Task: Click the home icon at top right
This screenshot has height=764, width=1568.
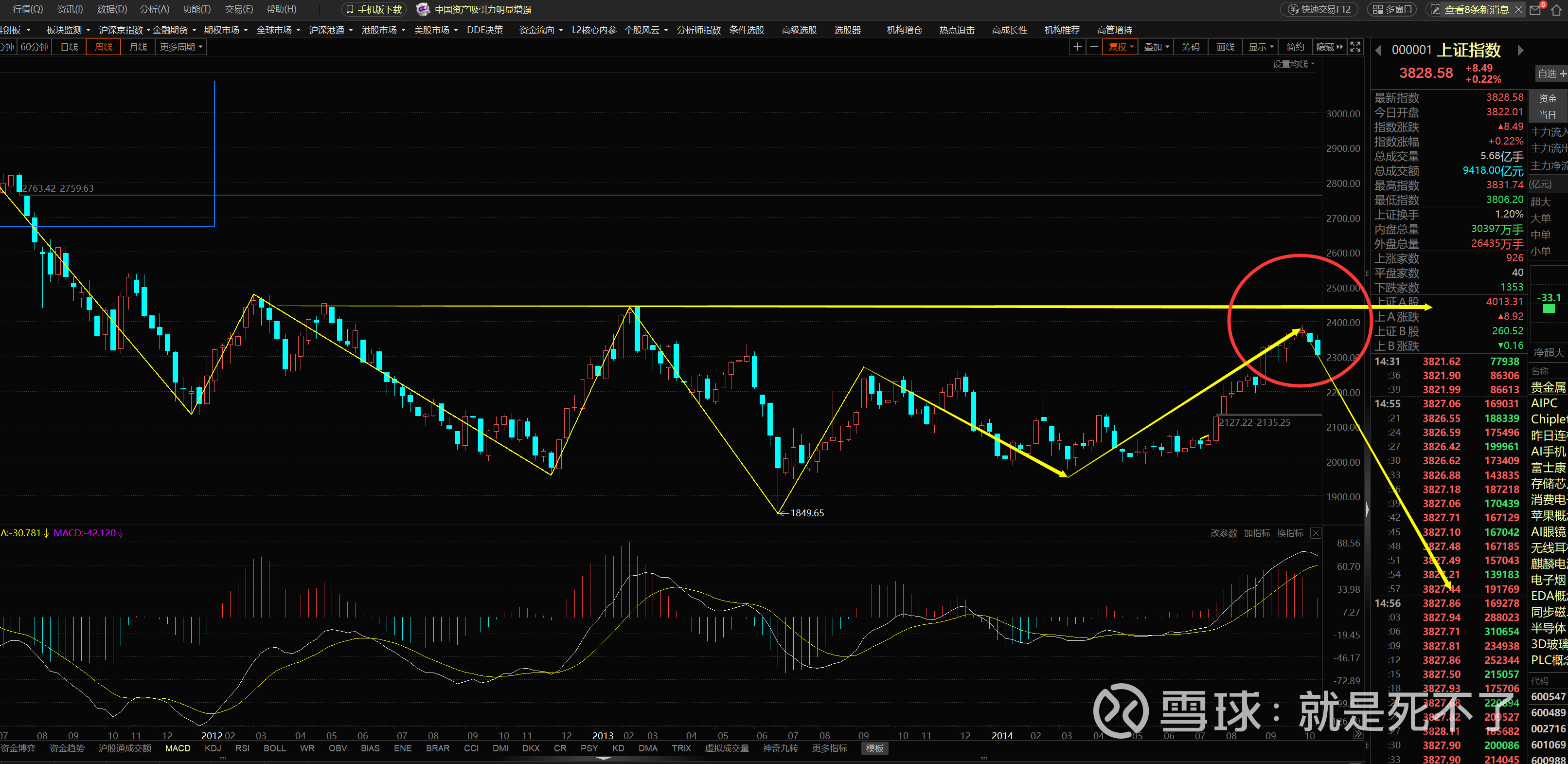Action: coord(1556,10)
